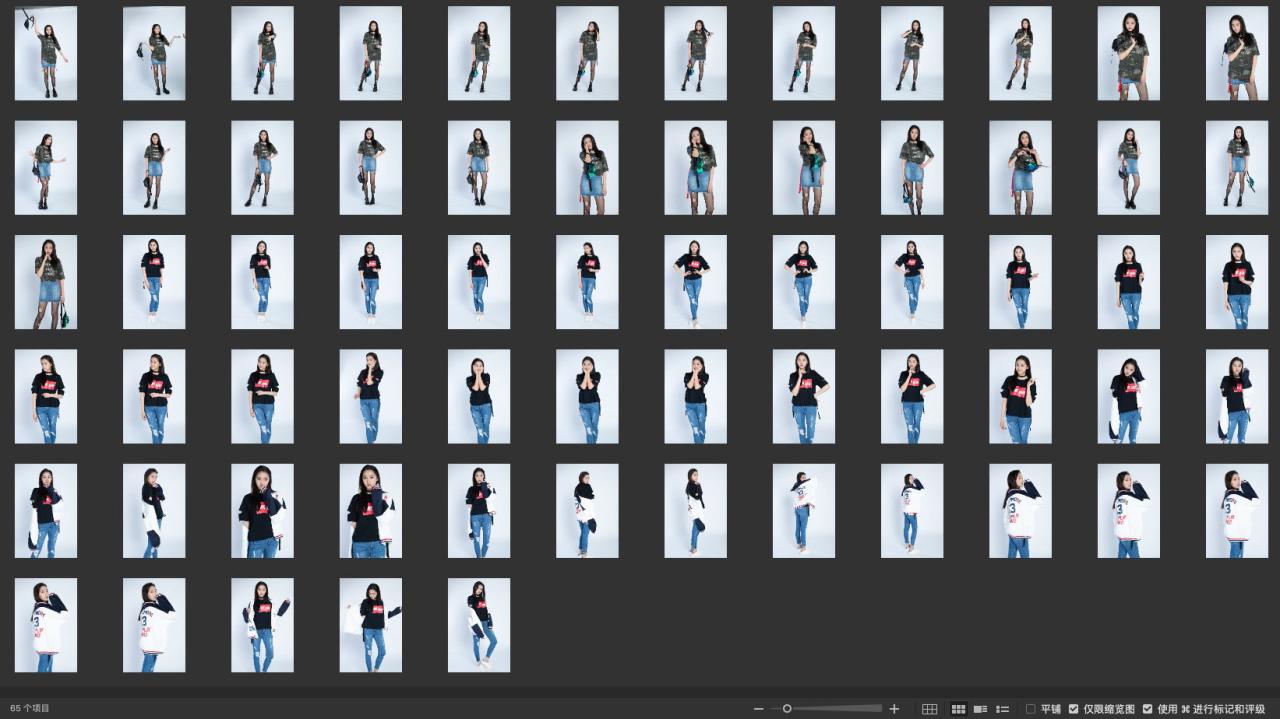Screen dimensions: 1280x719
Task: Select the last thumbnail in the fourth row
Action: click(1237, 396)
